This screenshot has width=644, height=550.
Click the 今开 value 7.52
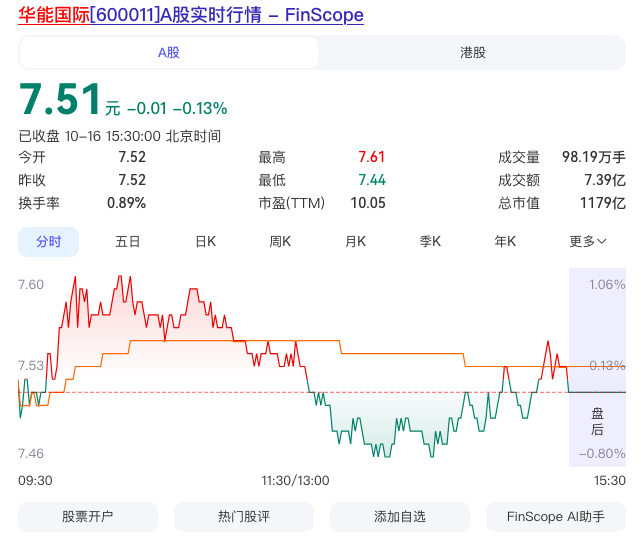tap(132, 157)
